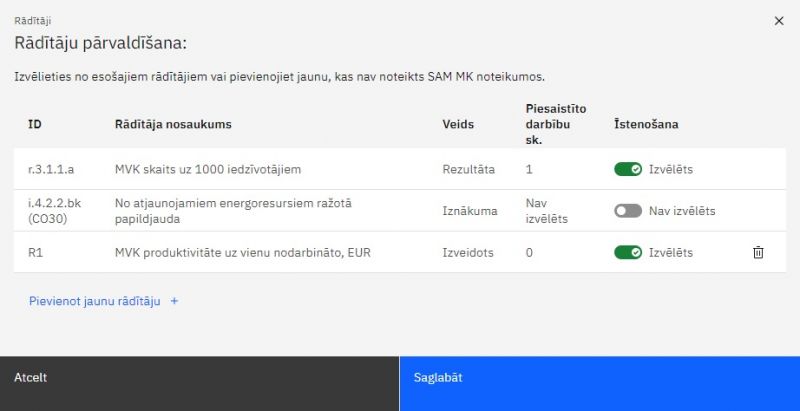
Task: Save changes with Saglabāt button
Action: (x=599, y=378)
